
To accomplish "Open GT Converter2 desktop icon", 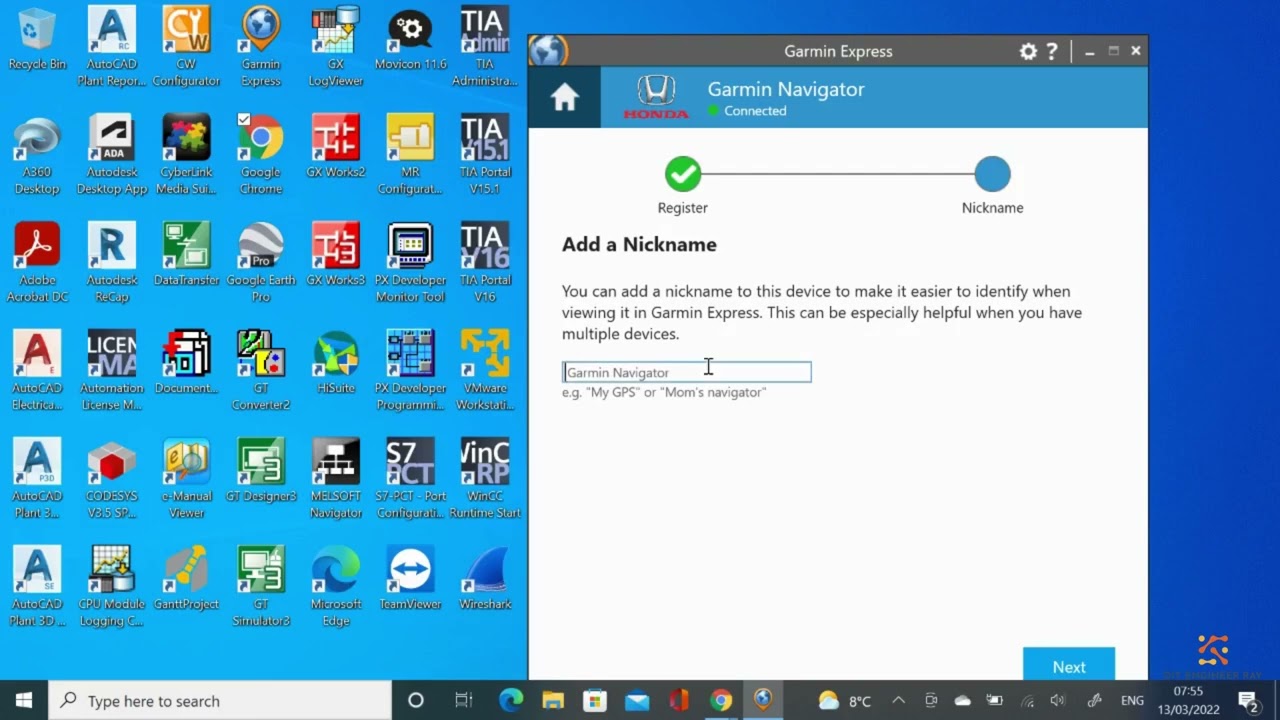I will (261, 371).
